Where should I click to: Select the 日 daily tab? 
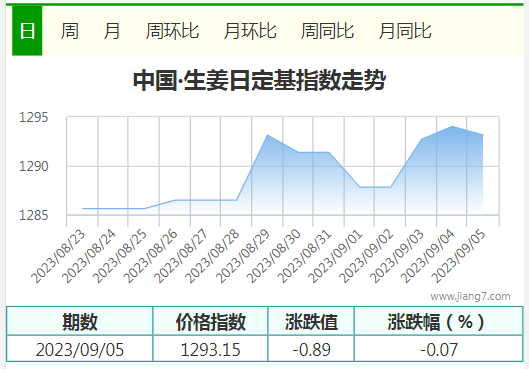pyautogui.click(x=27, y=31)
